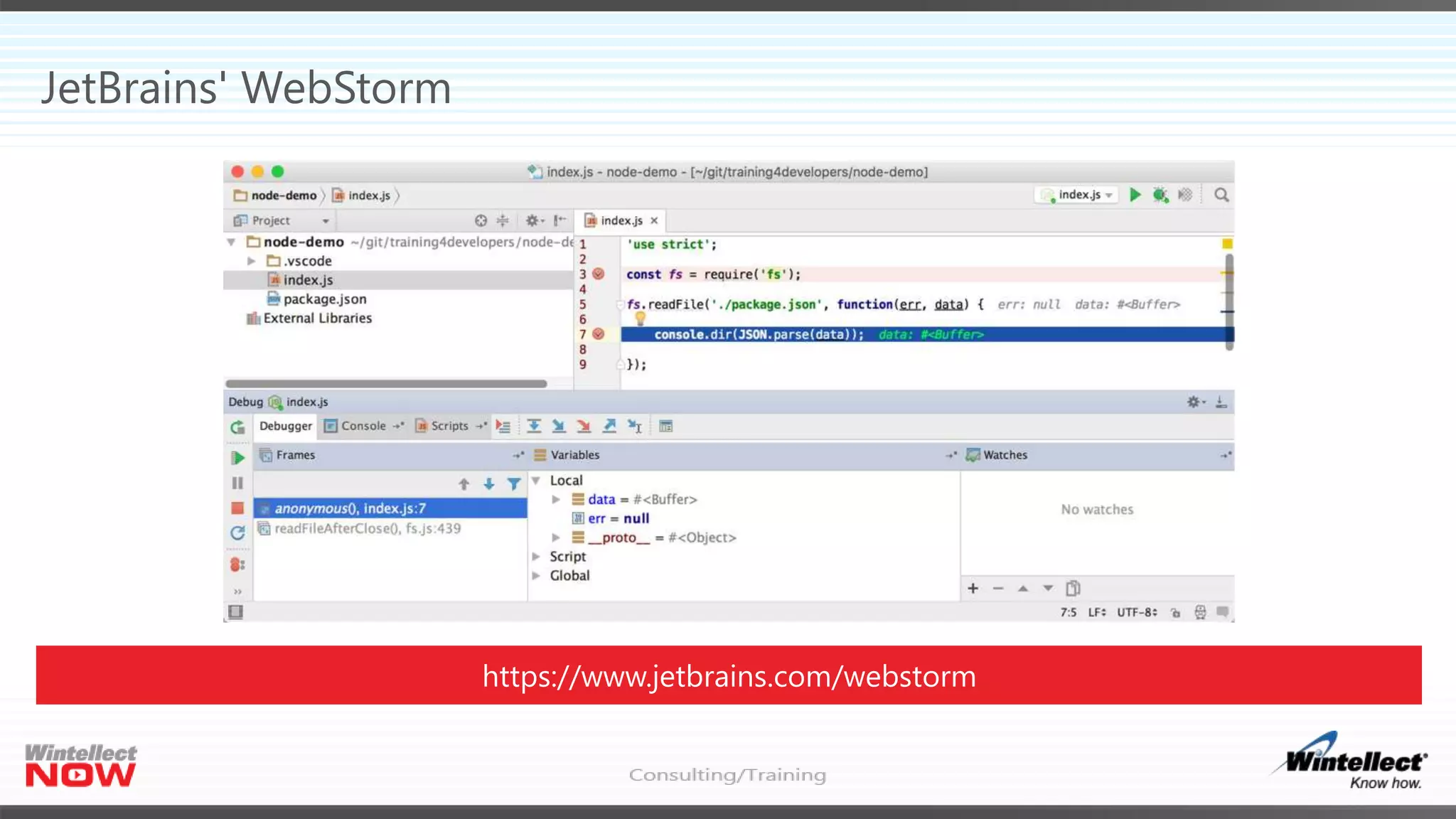Open the Project view dropdown
The image size is (1456, 819).
point(282,220)
